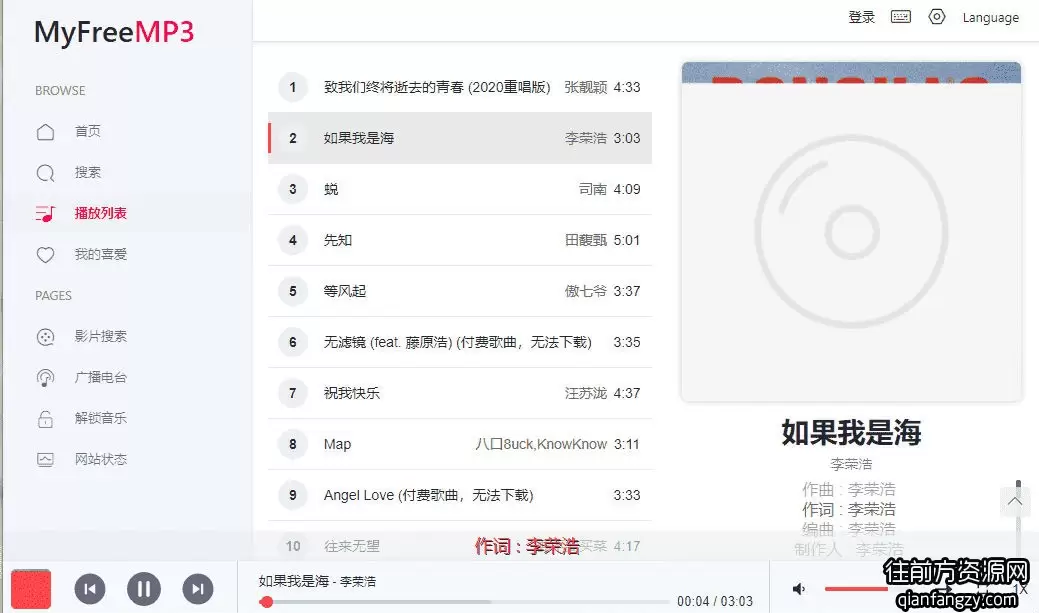Skip to the next track
This screenshot has width=1039, height=613.
click(x=197, y=589)
